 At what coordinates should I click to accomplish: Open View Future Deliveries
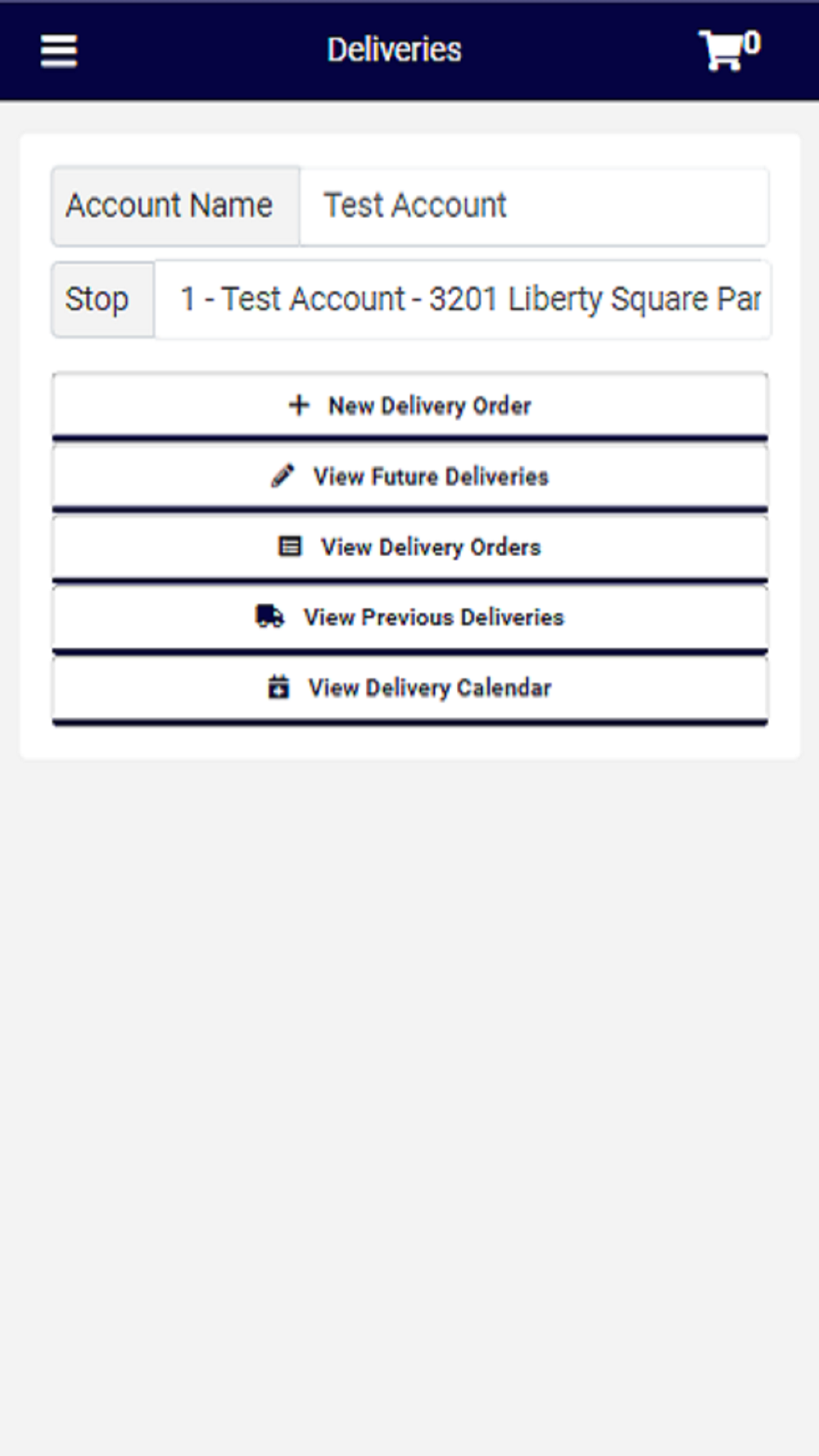pyautogui.click(x=410, y=477)
